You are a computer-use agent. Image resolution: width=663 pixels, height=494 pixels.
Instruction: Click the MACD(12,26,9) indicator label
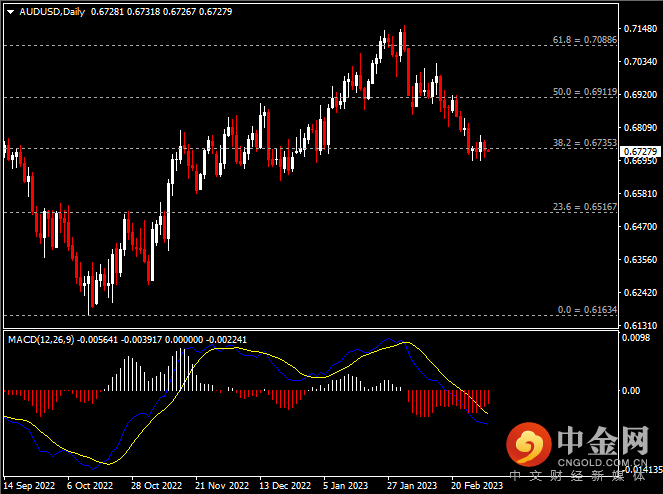(41, 340)
